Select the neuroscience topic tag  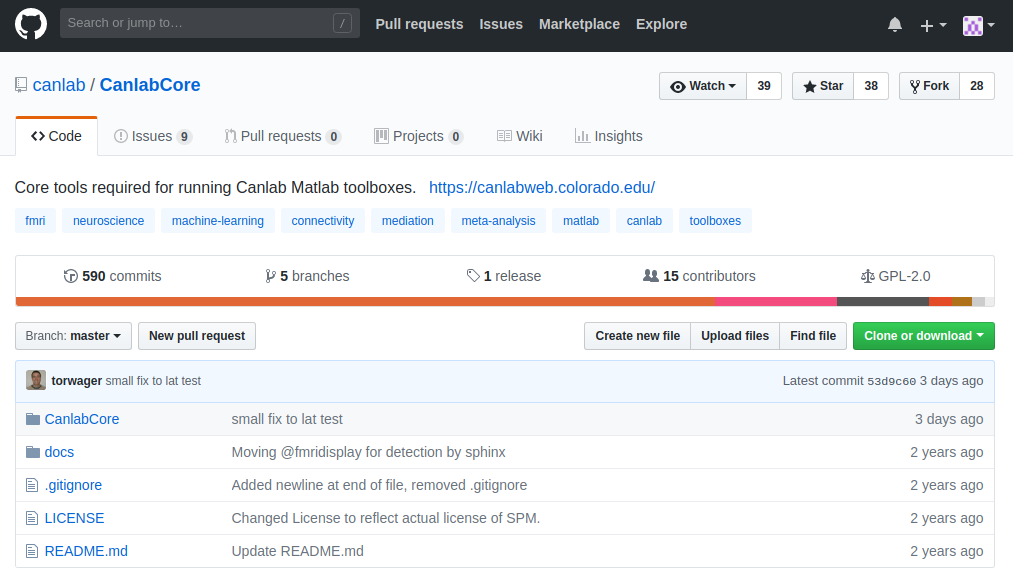click(109, 220)
